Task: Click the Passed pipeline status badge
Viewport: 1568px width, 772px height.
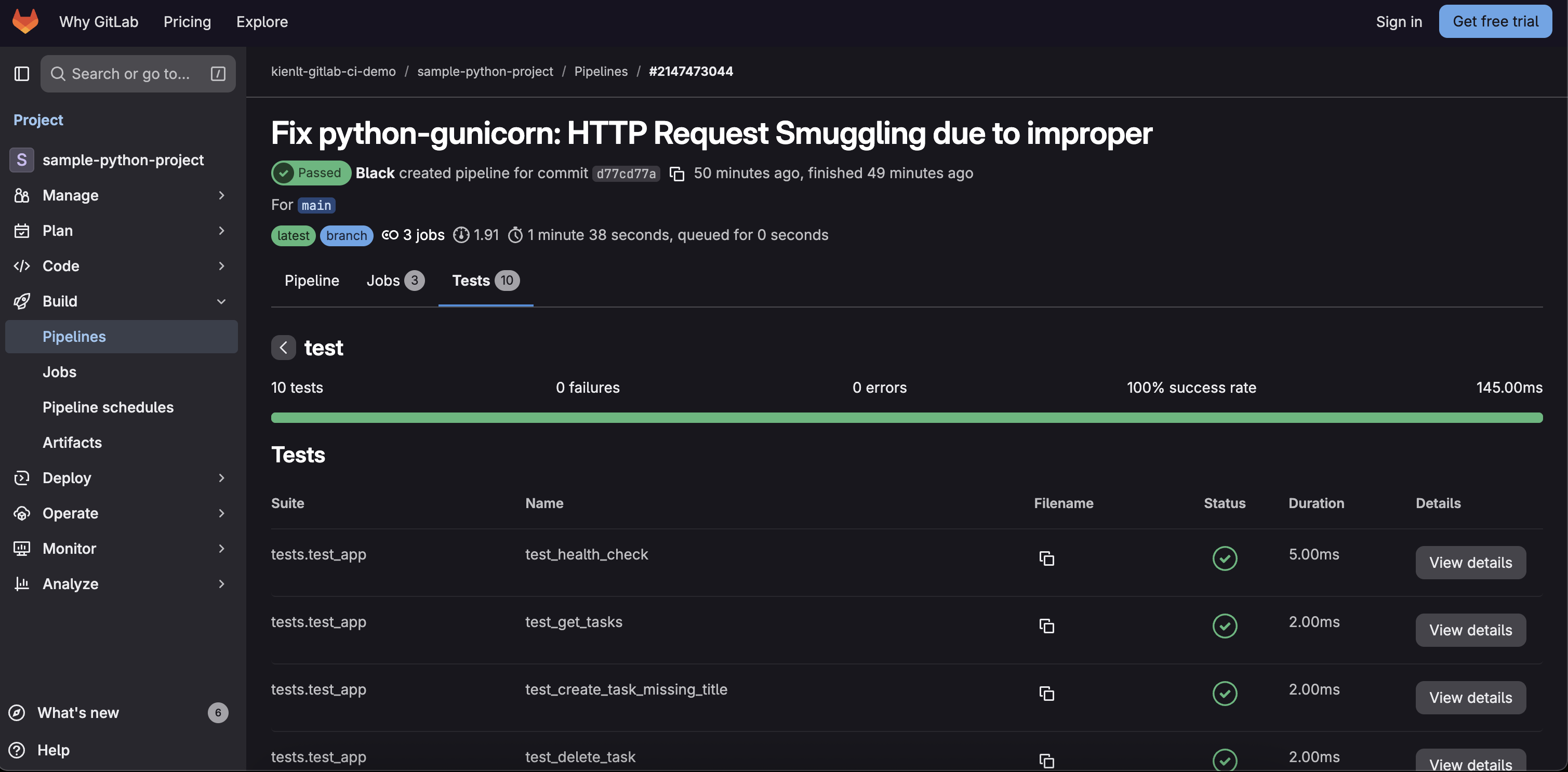Action: pyautogui.click(x=311, y=172)
